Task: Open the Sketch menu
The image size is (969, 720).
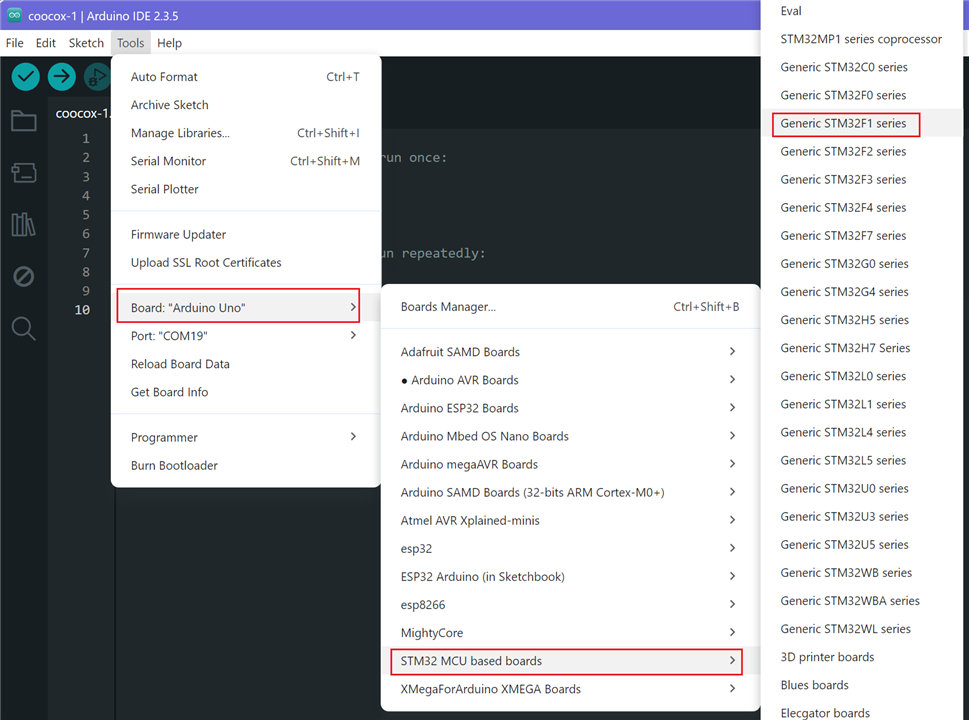Action: 86,43
